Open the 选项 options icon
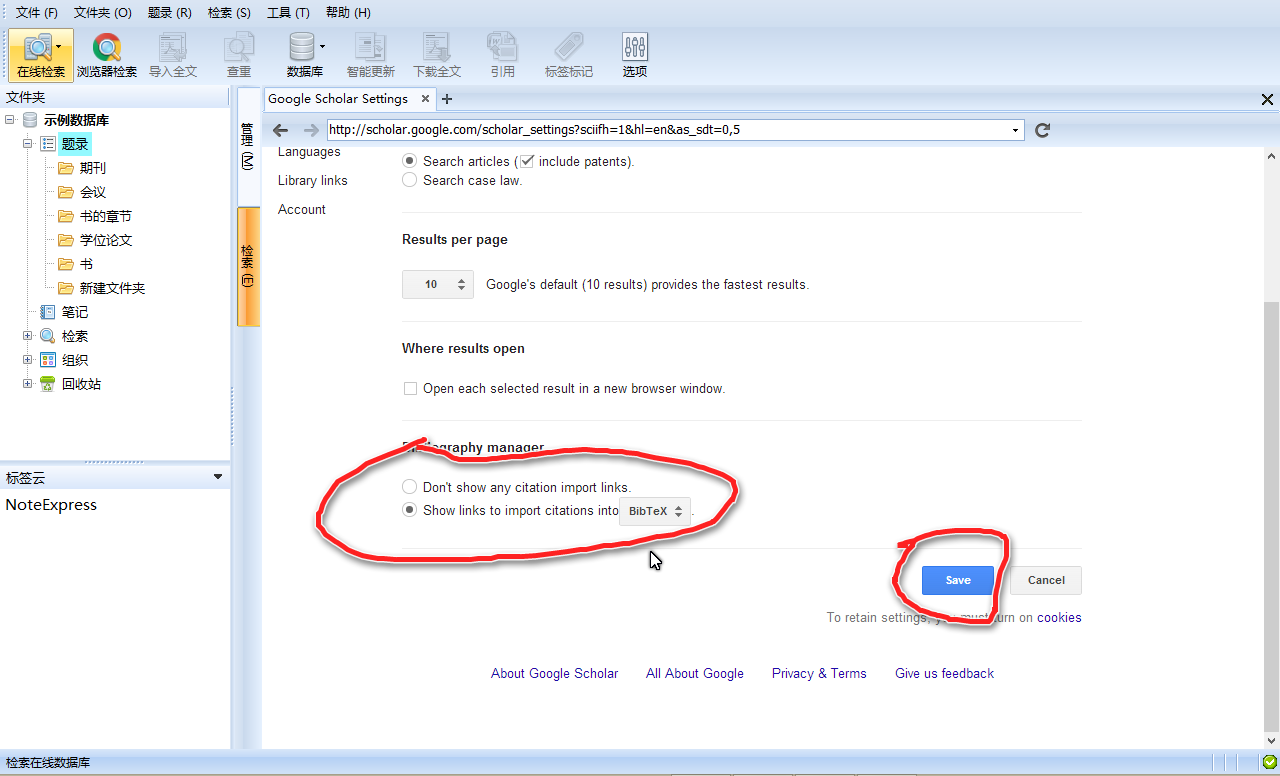Viewport: 1280px width, 776px height. (x=635, y=55)
